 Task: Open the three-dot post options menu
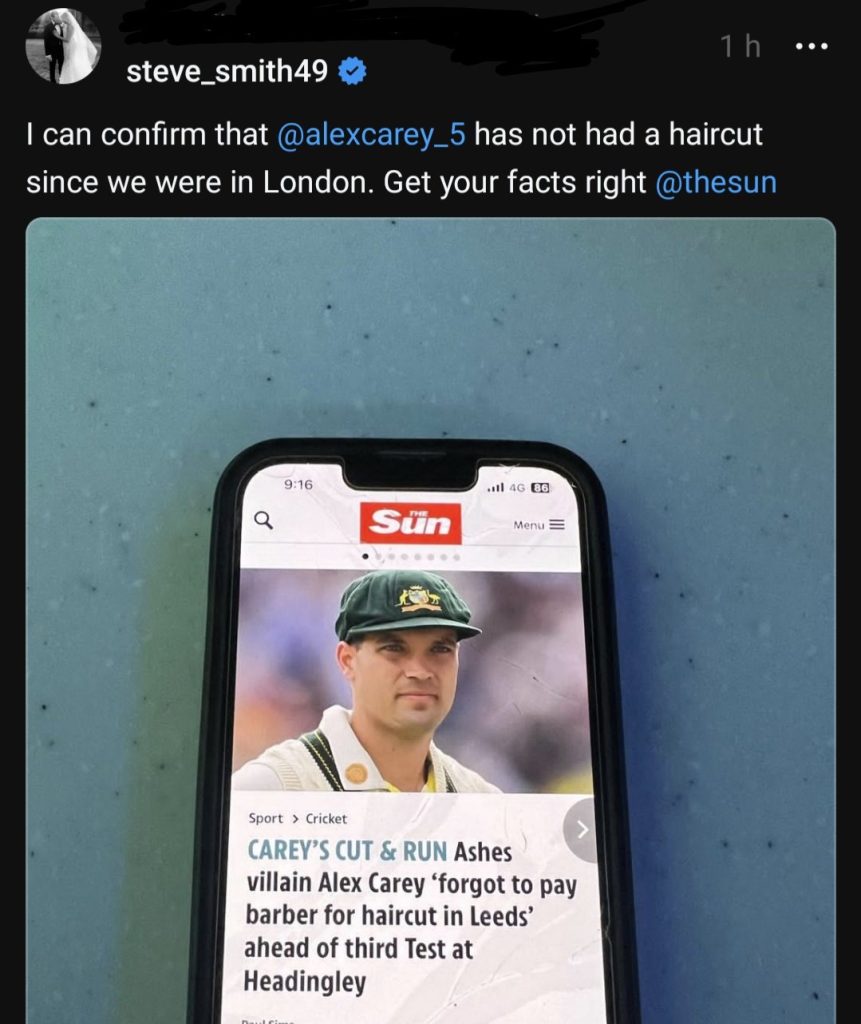pos(813,46)
